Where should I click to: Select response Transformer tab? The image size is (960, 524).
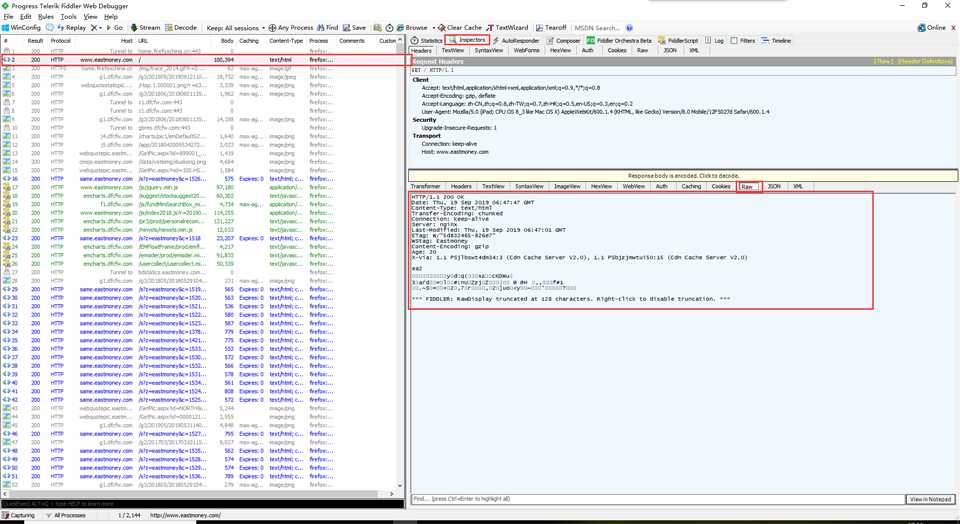426,186
